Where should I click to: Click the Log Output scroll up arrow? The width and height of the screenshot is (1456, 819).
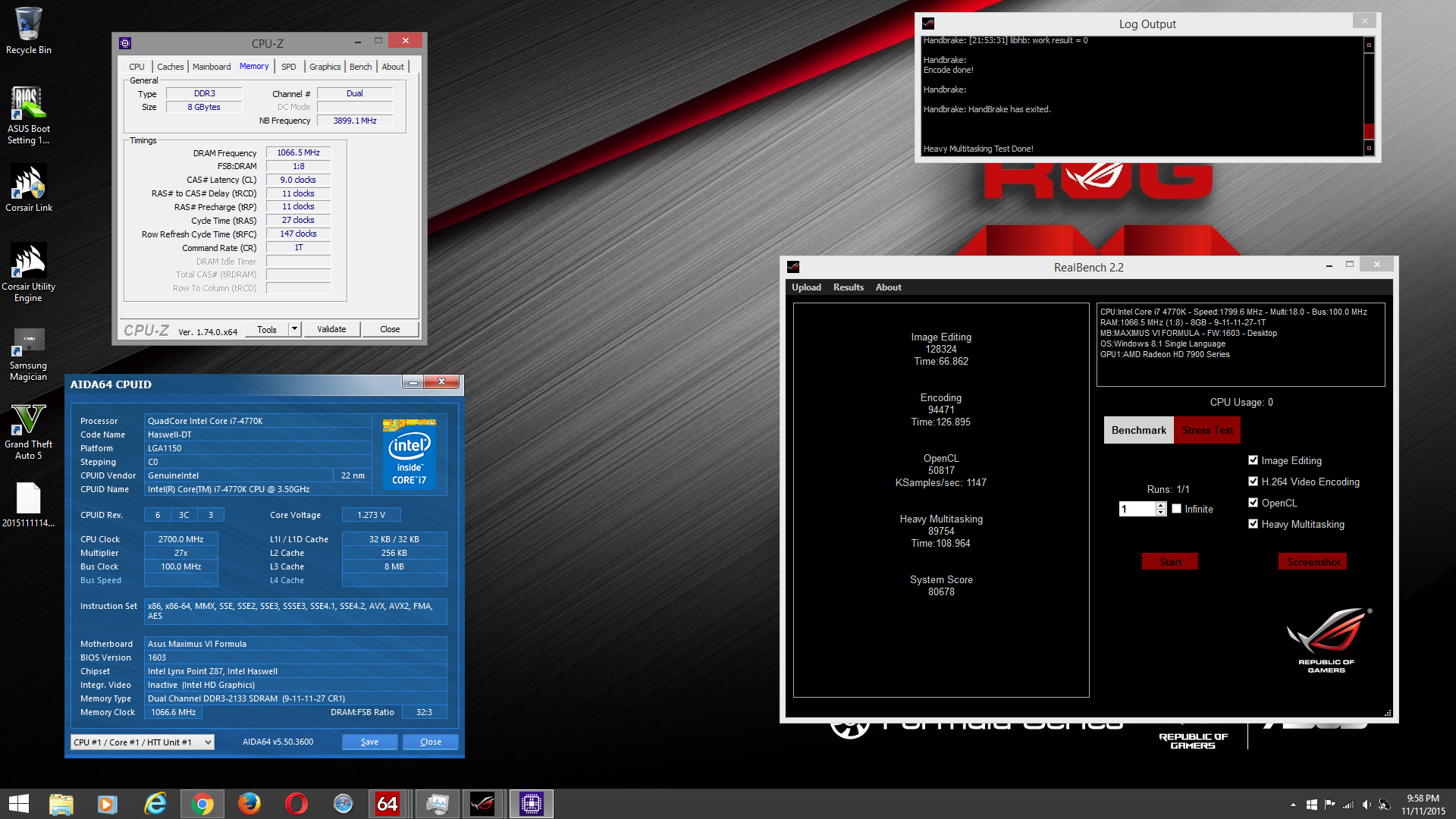click(x=1369, y=45)
